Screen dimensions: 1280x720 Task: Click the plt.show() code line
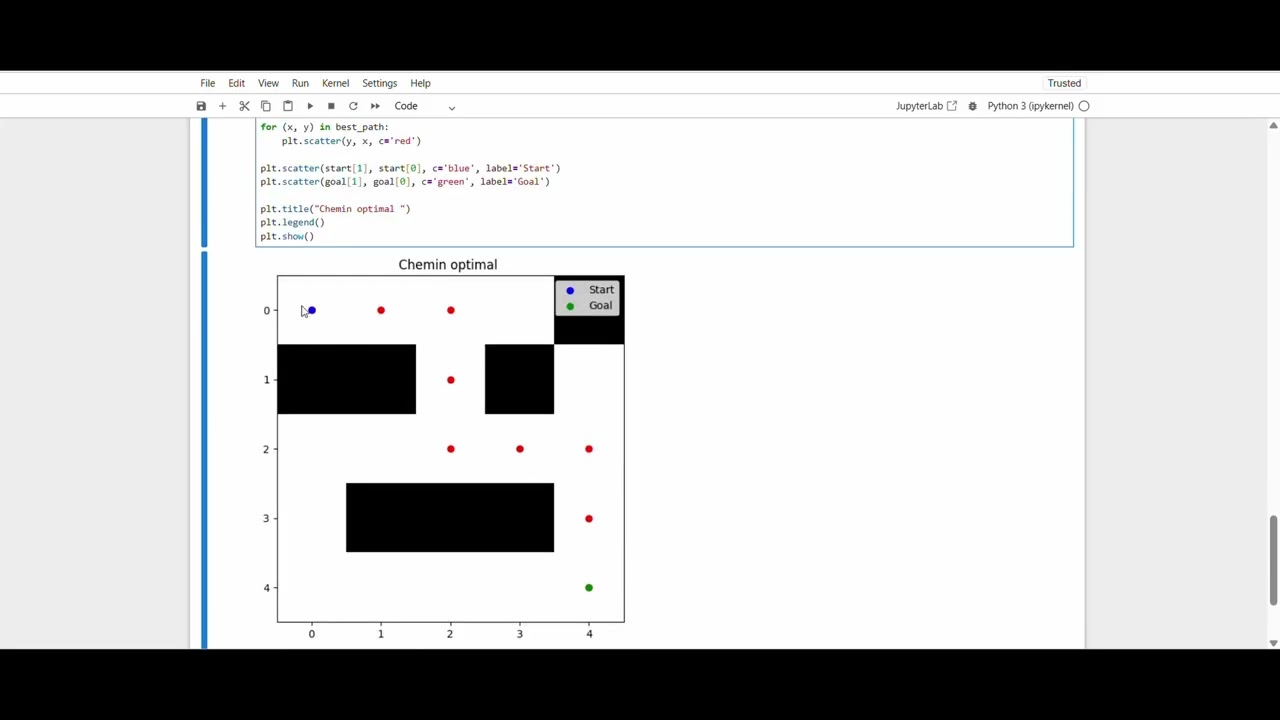pos(287,236)
